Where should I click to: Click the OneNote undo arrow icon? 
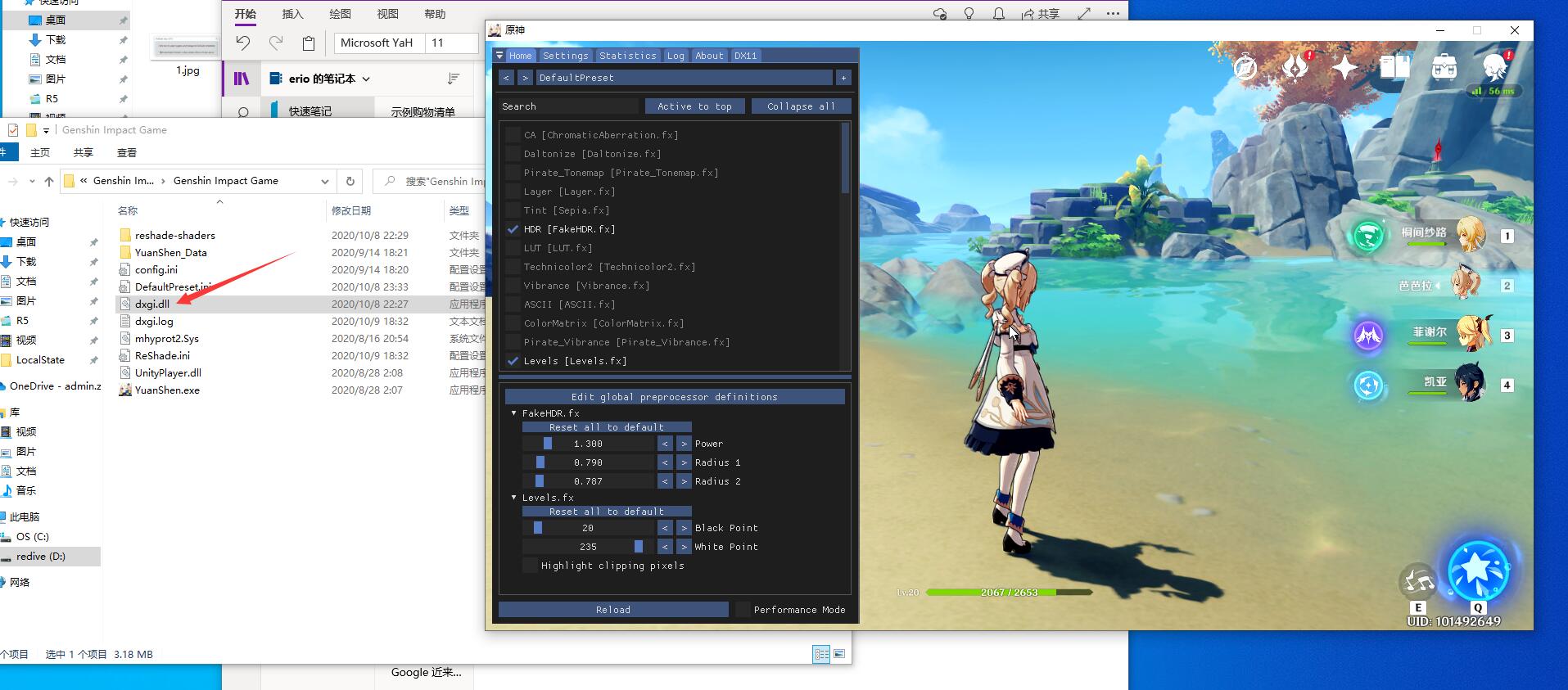(x=243, y=43)
